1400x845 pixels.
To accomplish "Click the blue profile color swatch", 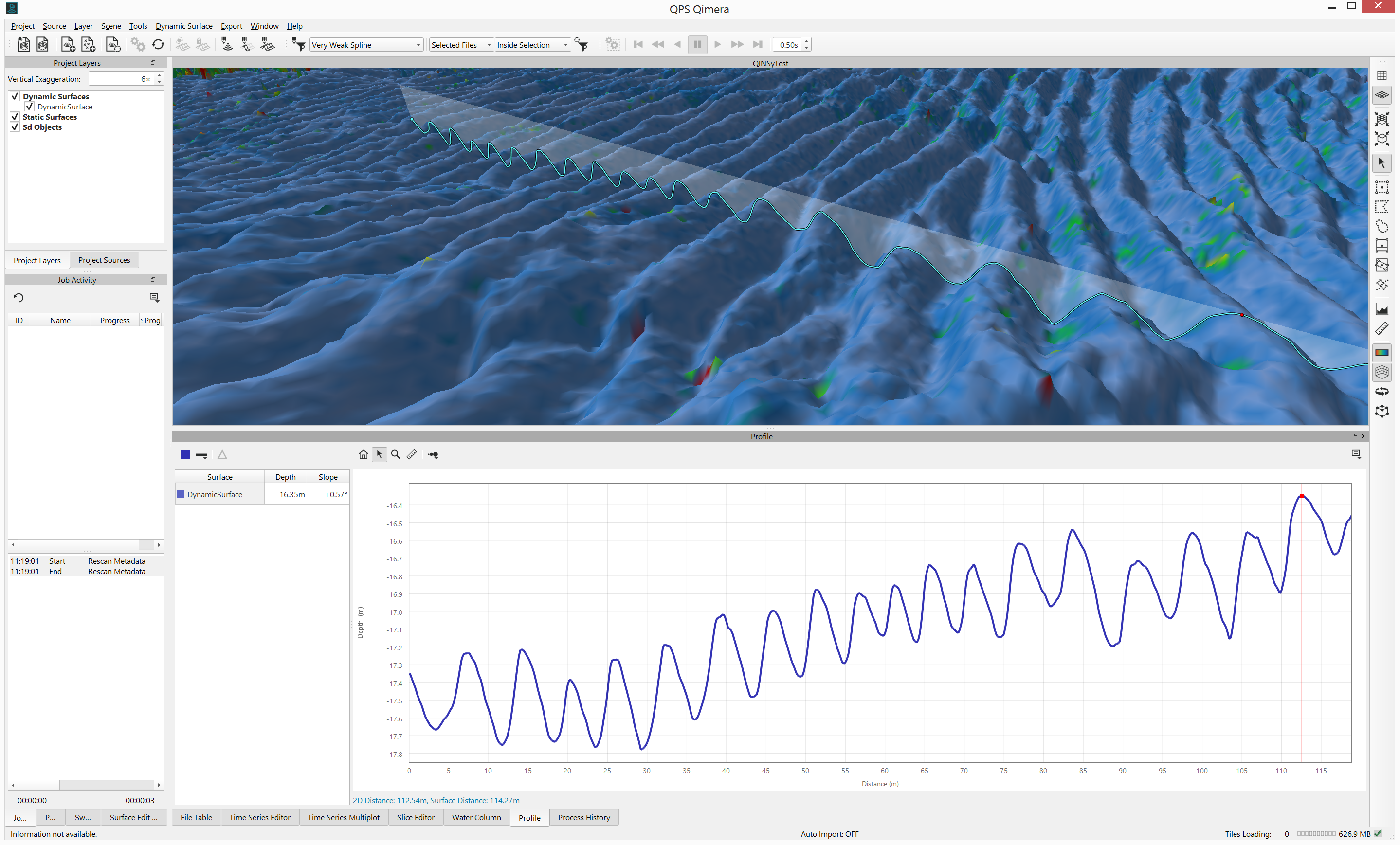I will (x=185, y=454).
